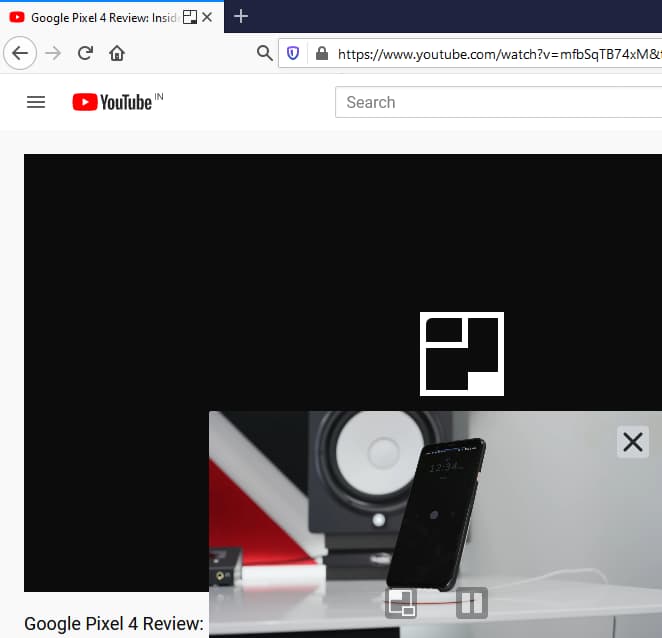
Task: Click the tracking protection shield icon
Action: (293, 53)
